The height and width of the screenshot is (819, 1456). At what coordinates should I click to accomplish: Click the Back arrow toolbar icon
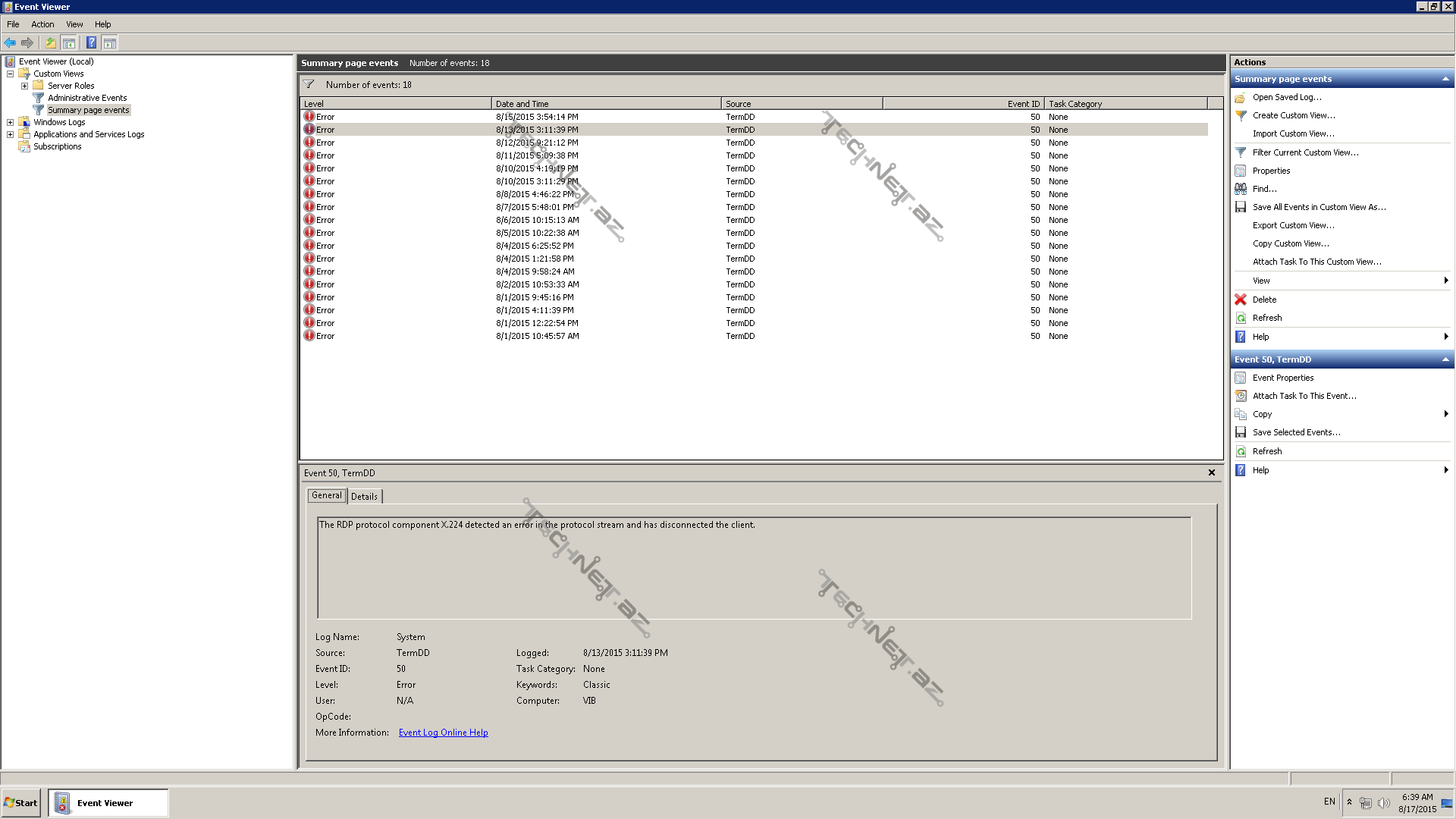coord(10,43)
